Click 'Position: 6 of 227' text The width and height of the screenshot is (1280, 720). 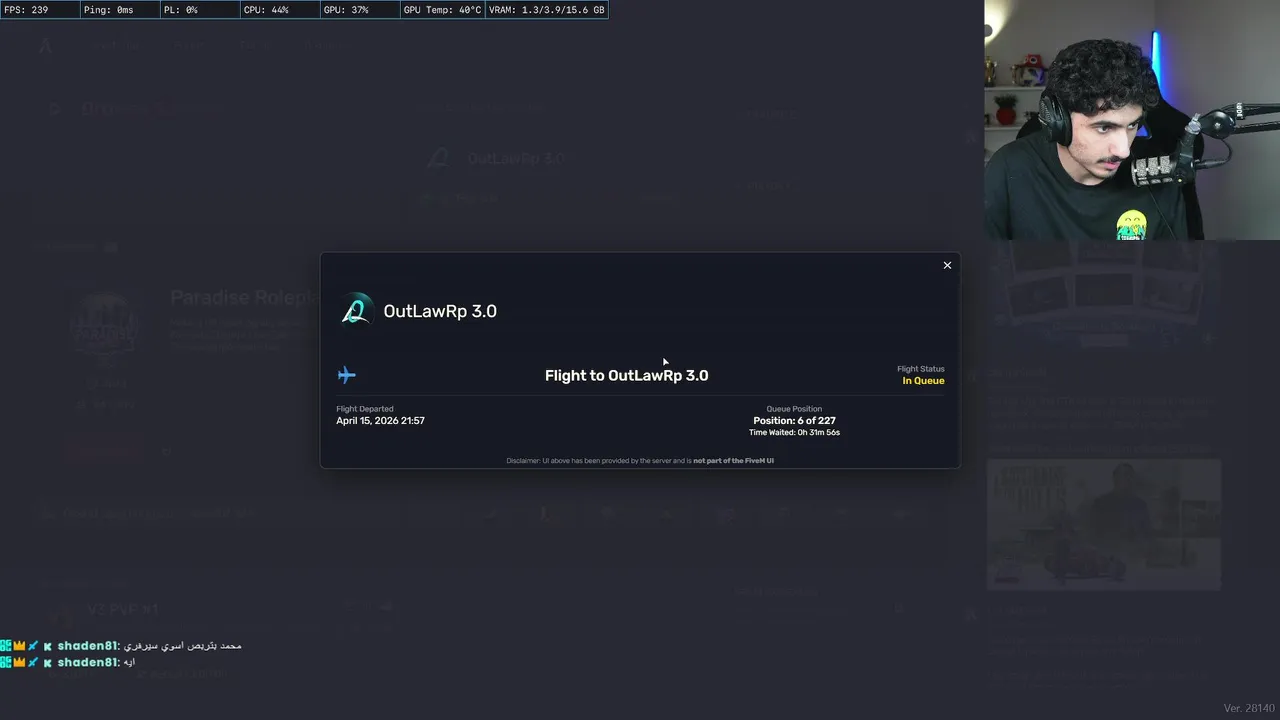[x=794, y=421]
